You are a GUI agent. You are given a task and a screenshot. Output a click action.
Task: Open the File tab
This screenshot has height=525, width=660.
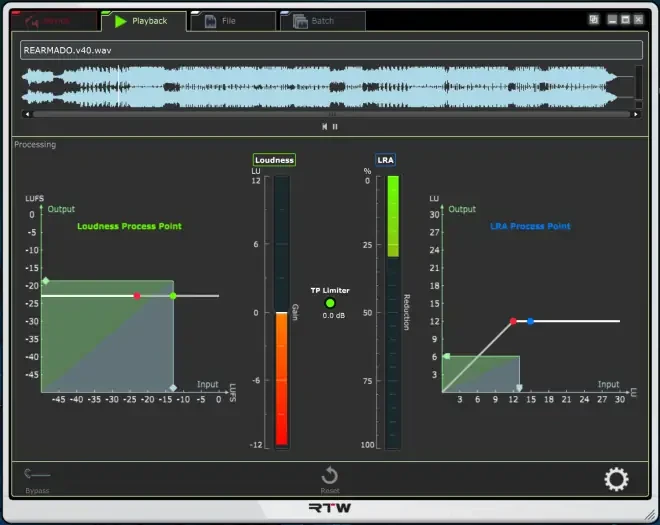tap(233, 21)
